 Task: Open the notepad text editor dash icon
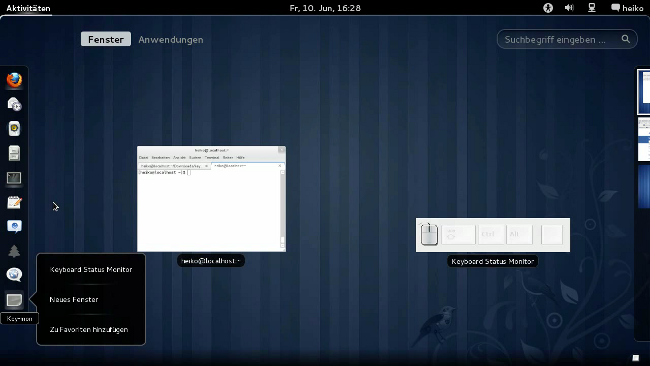tap(14, 202)
